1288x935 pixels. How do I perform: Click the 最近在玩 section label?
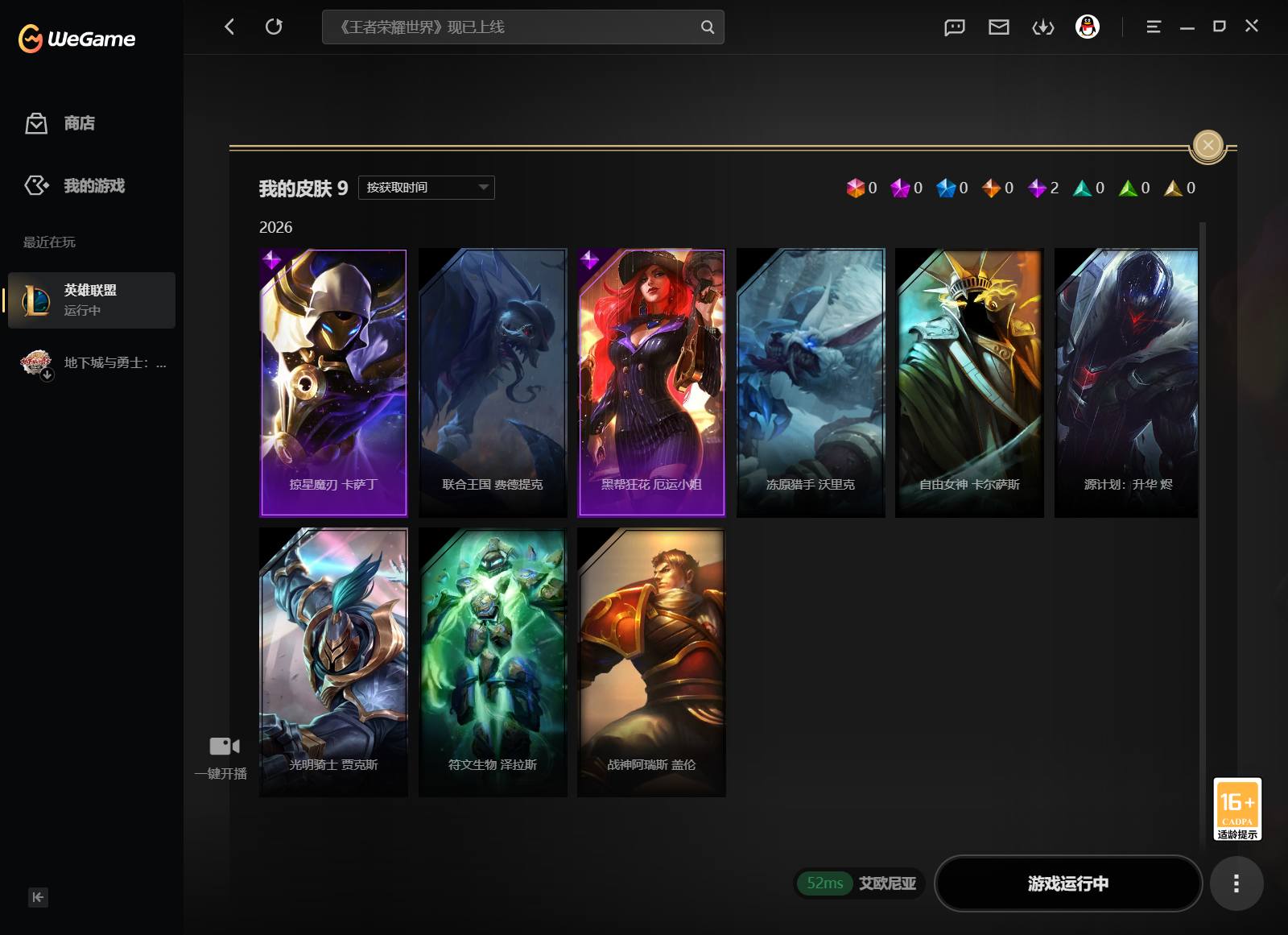click(49, 242)
